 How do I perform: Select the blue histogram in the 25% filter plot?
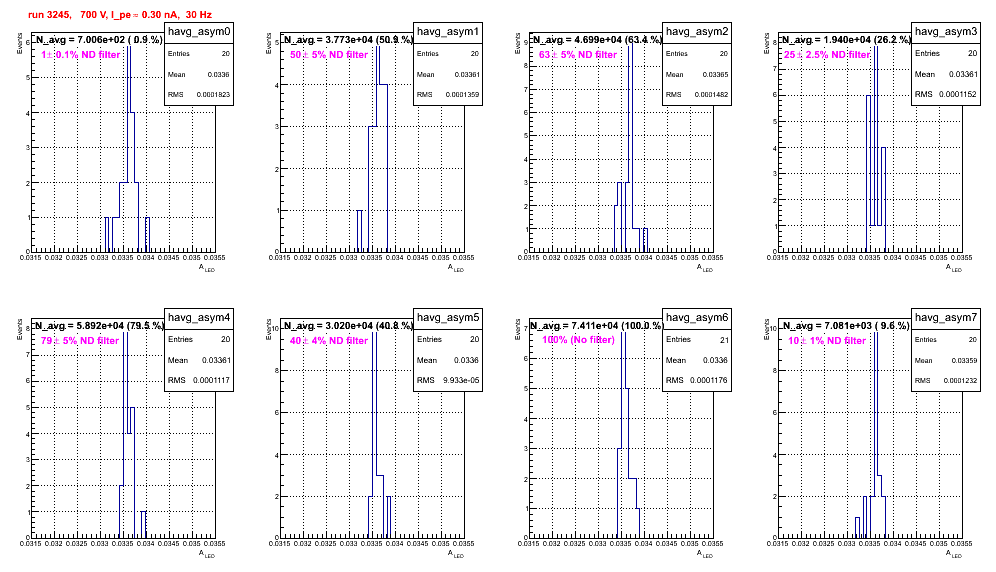pyautogui.click(x=876, y=148)
